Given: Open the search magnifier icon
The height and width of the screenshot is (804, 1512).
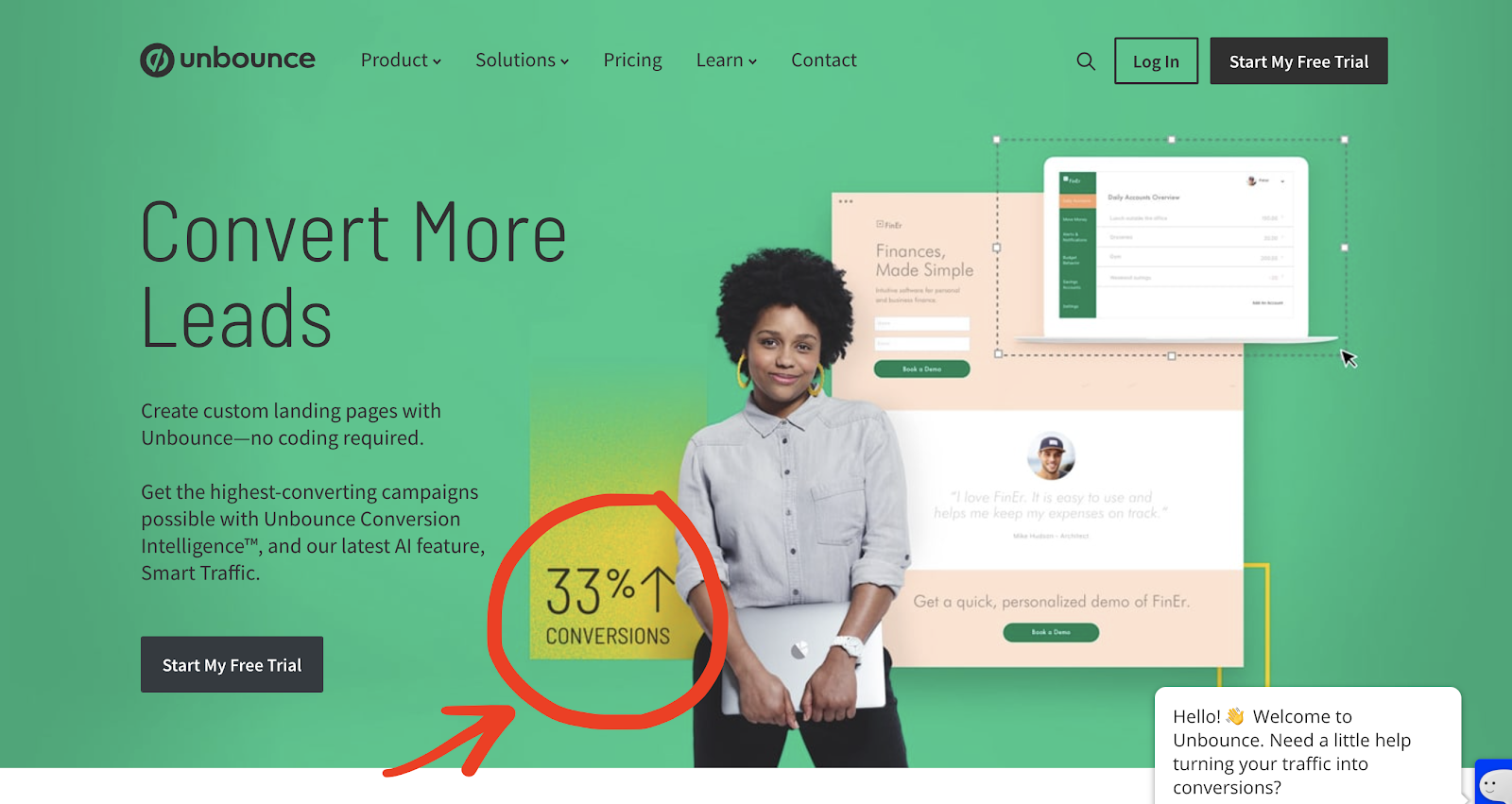Looking at the screenshot, I should point(1086,61).
